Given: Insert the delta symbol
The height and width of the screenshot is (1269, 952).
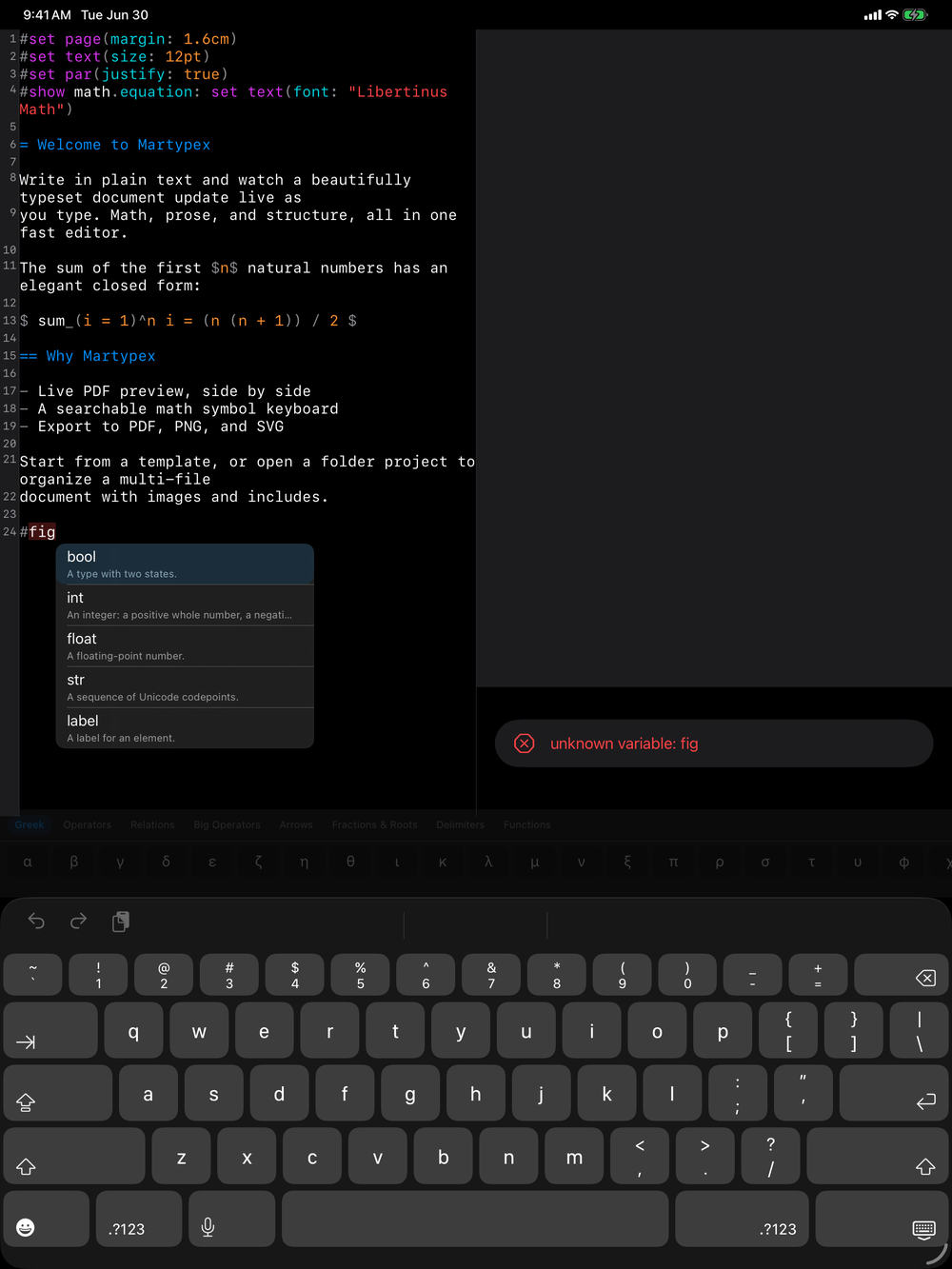Looking at the screenshot, I should (x=166, y=862).
